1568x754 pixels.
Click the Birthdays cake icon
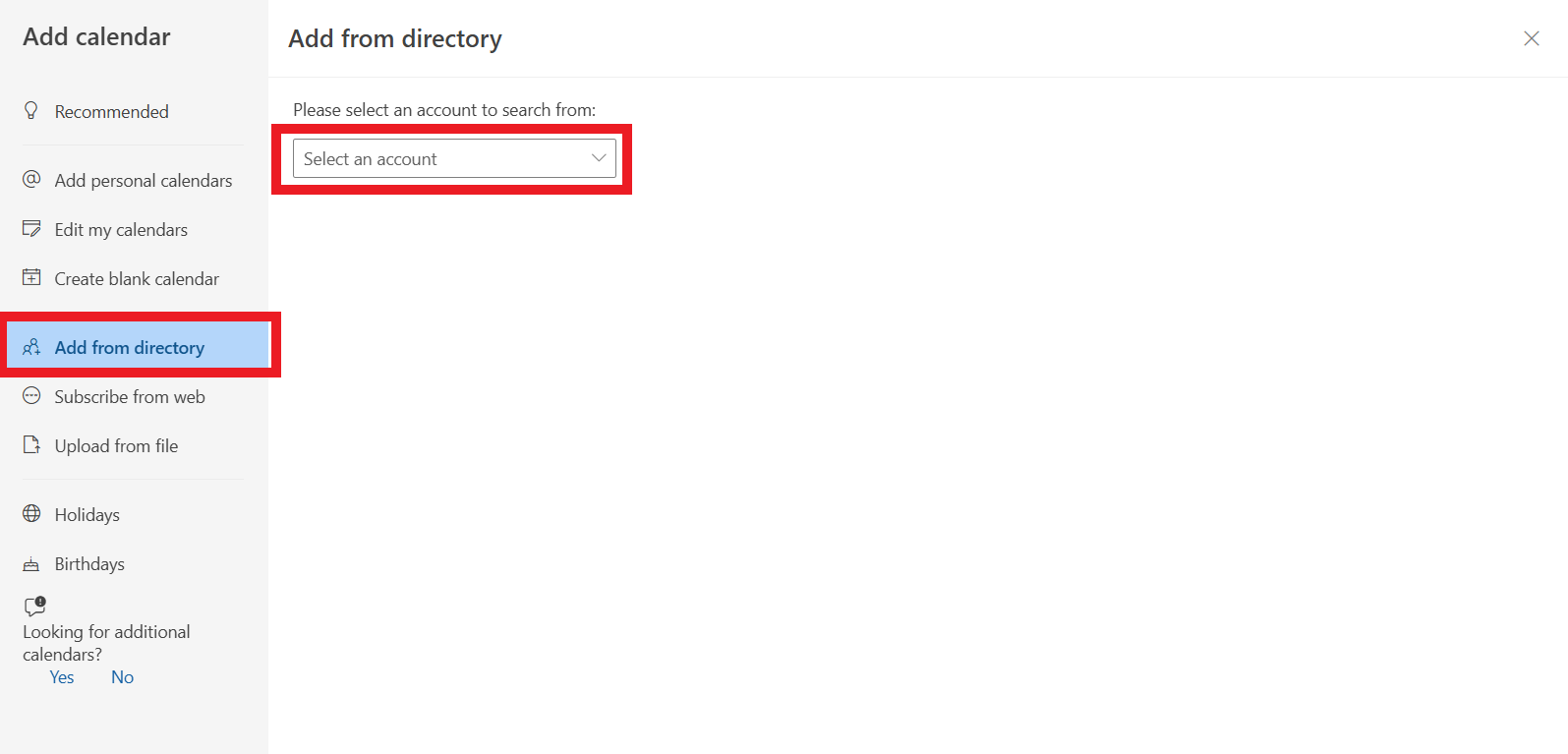click(31, 563)
